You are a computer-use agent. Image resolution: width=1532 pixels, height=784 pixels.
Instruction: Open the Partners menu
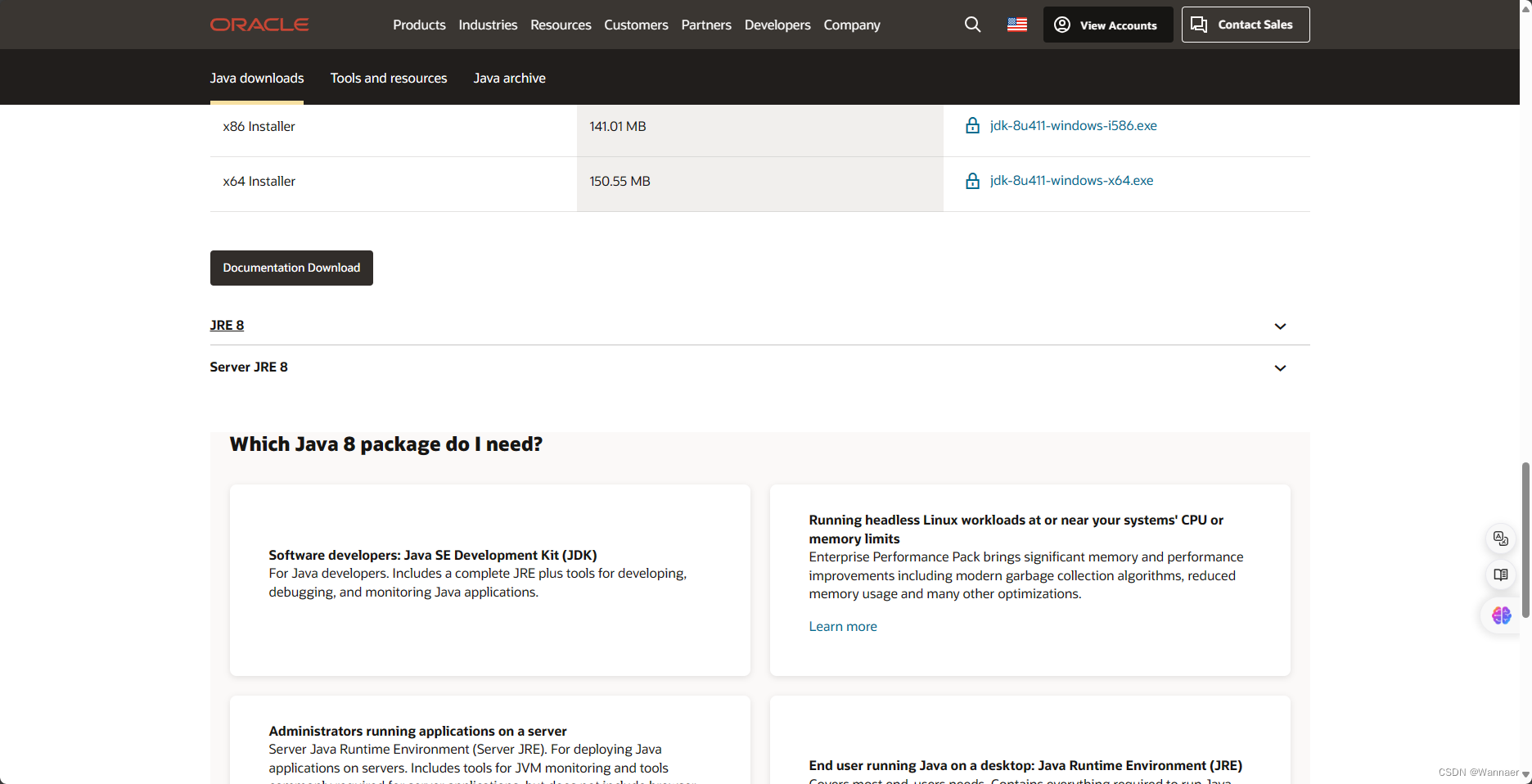tap(706, 25)
